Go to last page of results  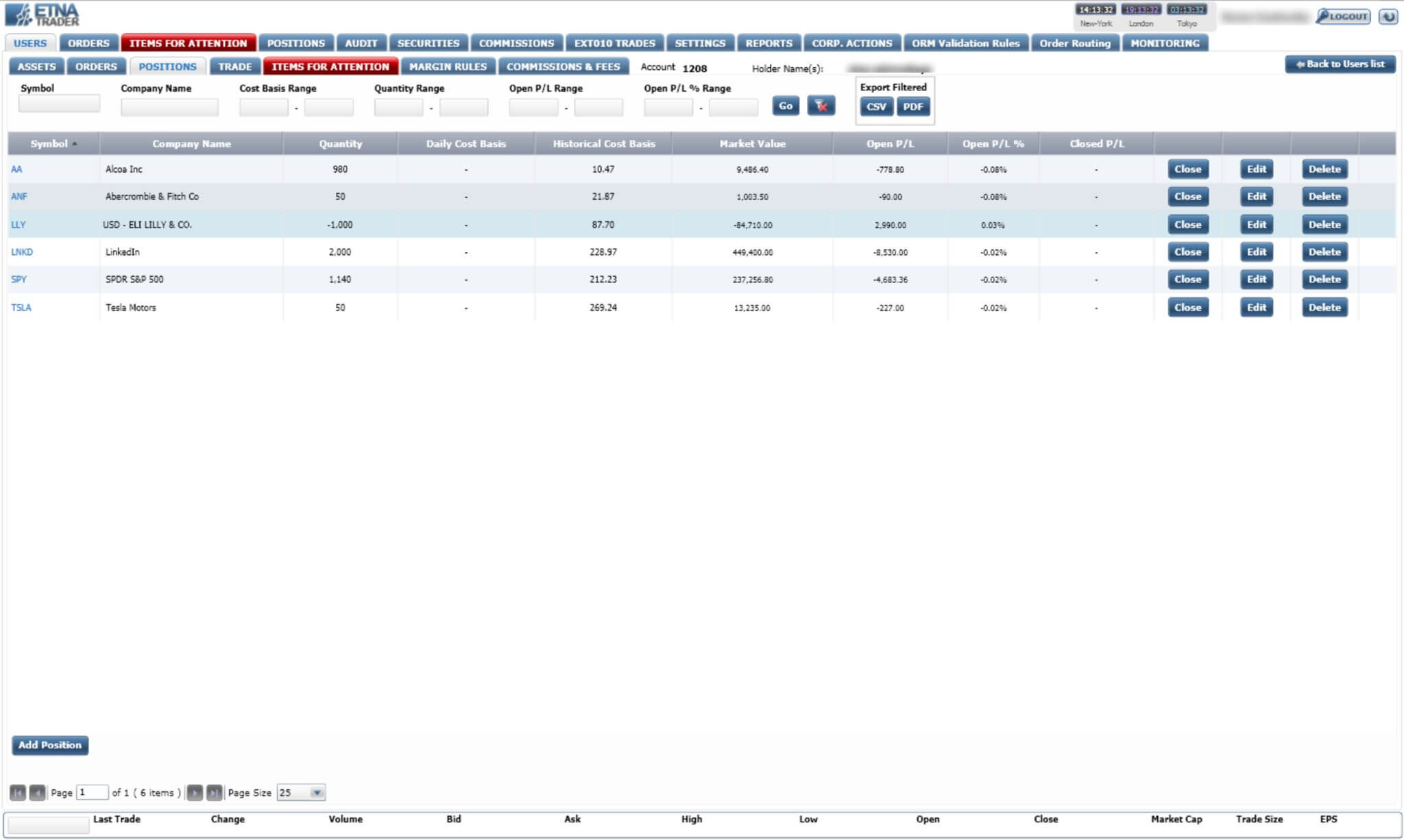pyautogui.click(x=215, y=793)
